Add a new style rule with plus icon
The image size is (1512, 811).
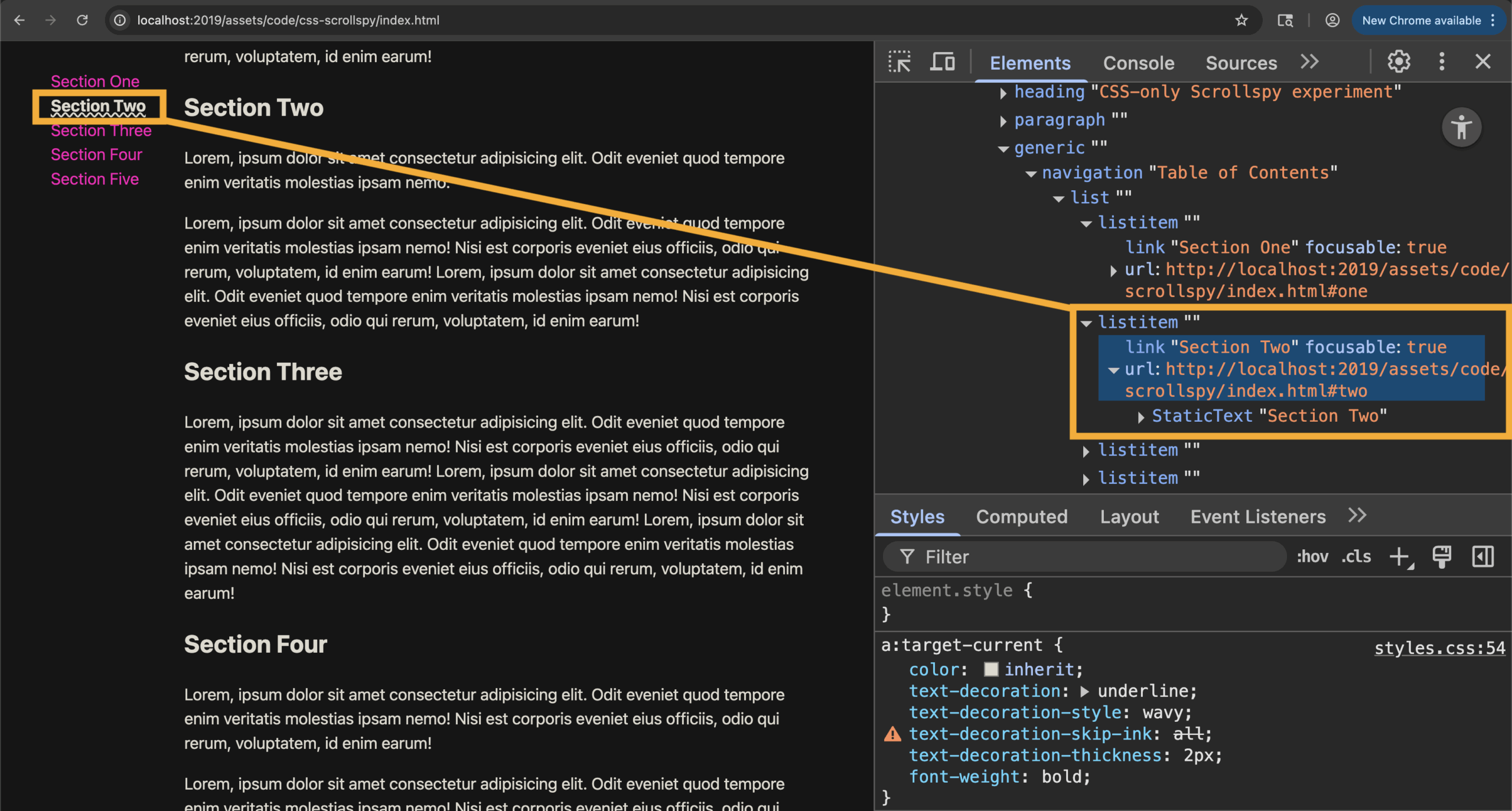point(1401,556)
